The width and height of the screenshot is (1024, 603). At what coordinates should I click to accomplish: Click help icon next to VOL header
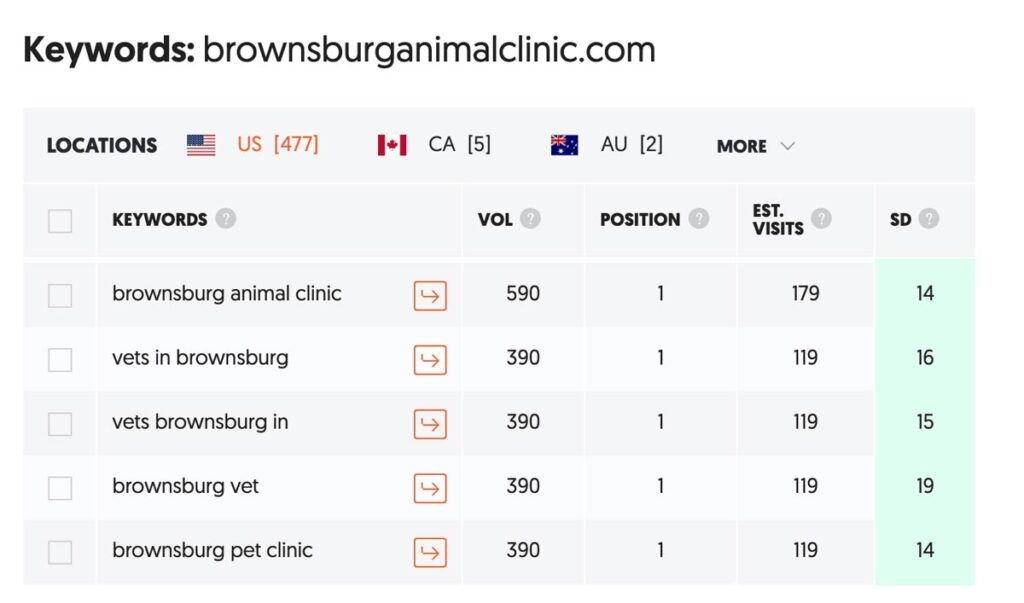tap(530, 218)
